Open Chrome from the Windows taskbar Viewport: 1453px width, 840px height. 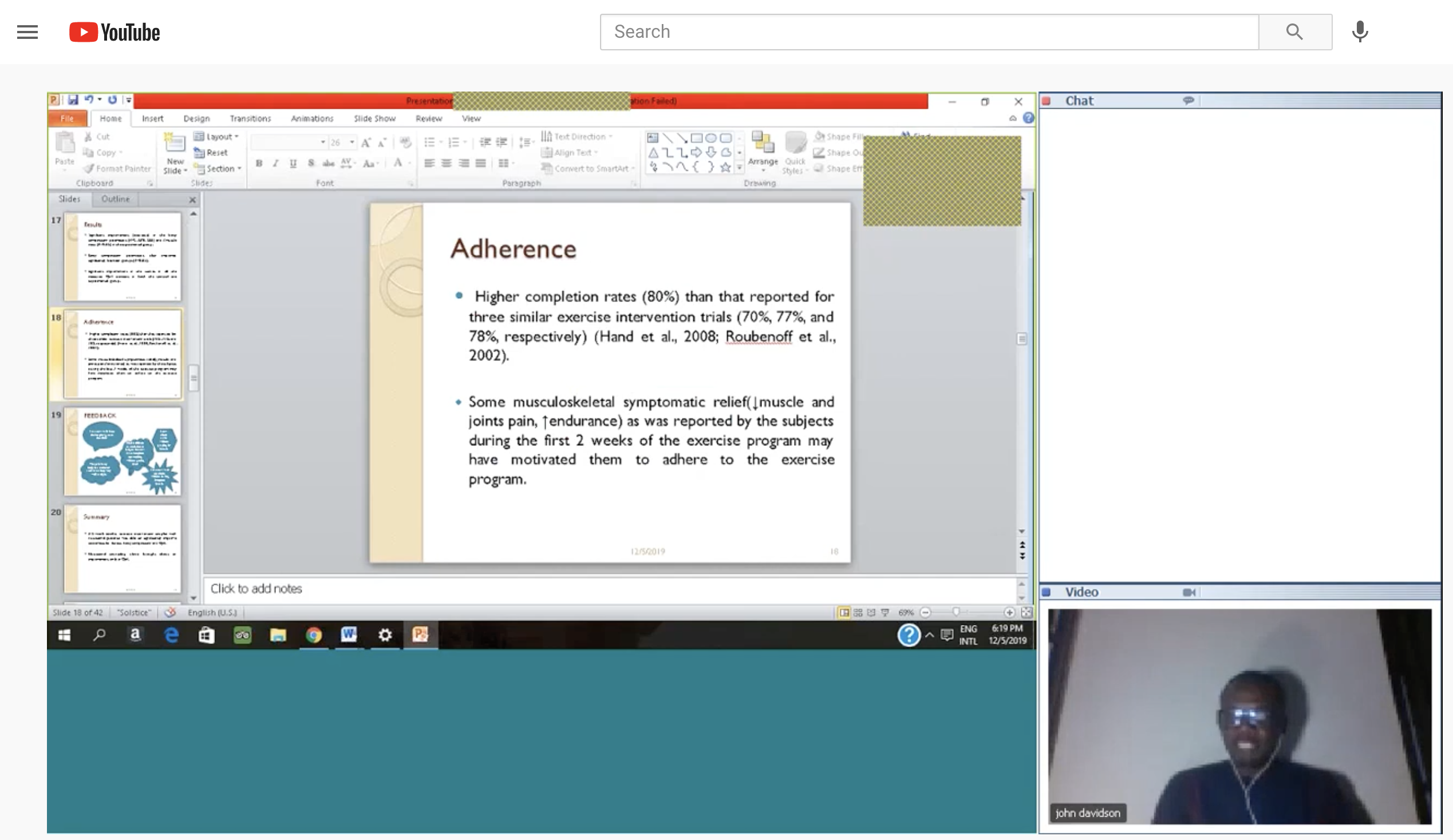pyautogui.click(x=314, y=635)
